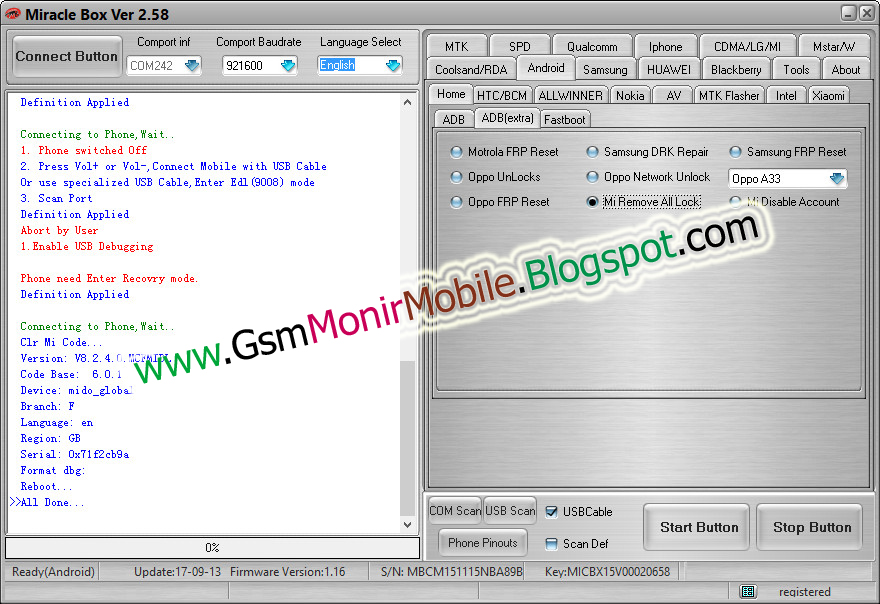880x604 pixels.
Task: Toggle the USBCable checkbox
Action: coord(552,511)
